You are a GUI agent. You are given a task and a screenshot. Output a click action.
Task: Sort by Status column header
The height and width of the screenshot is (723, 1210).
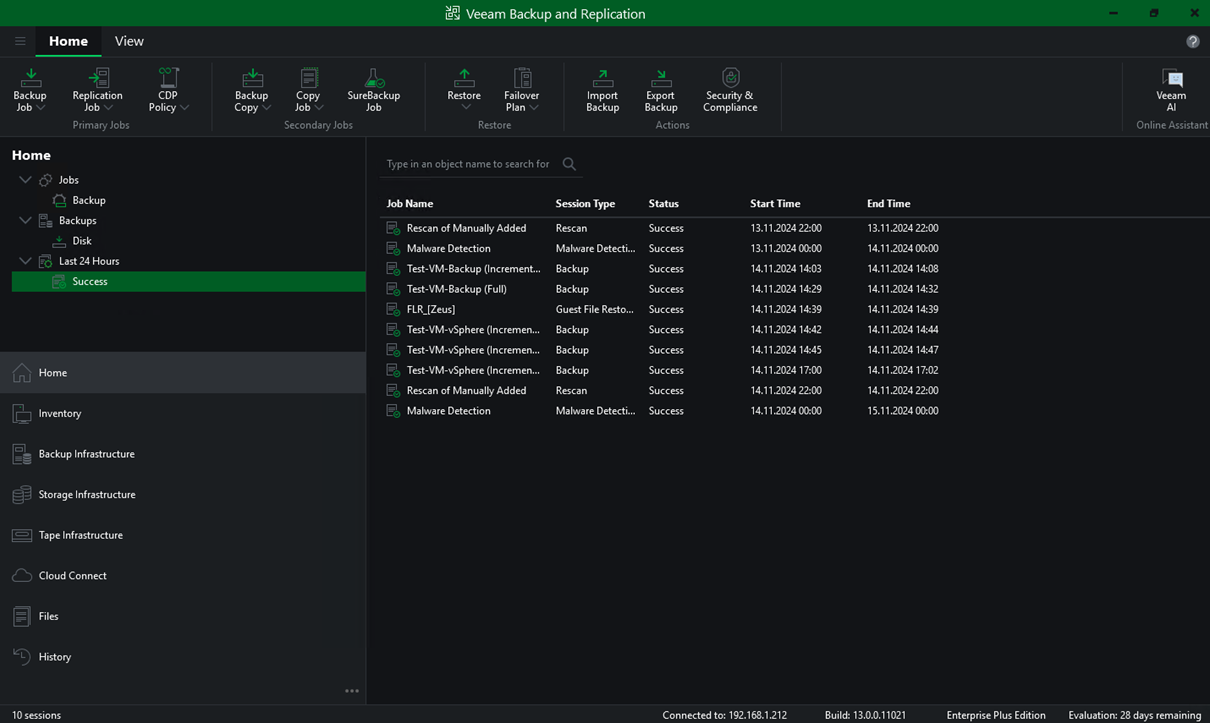(x=663, y=203)
